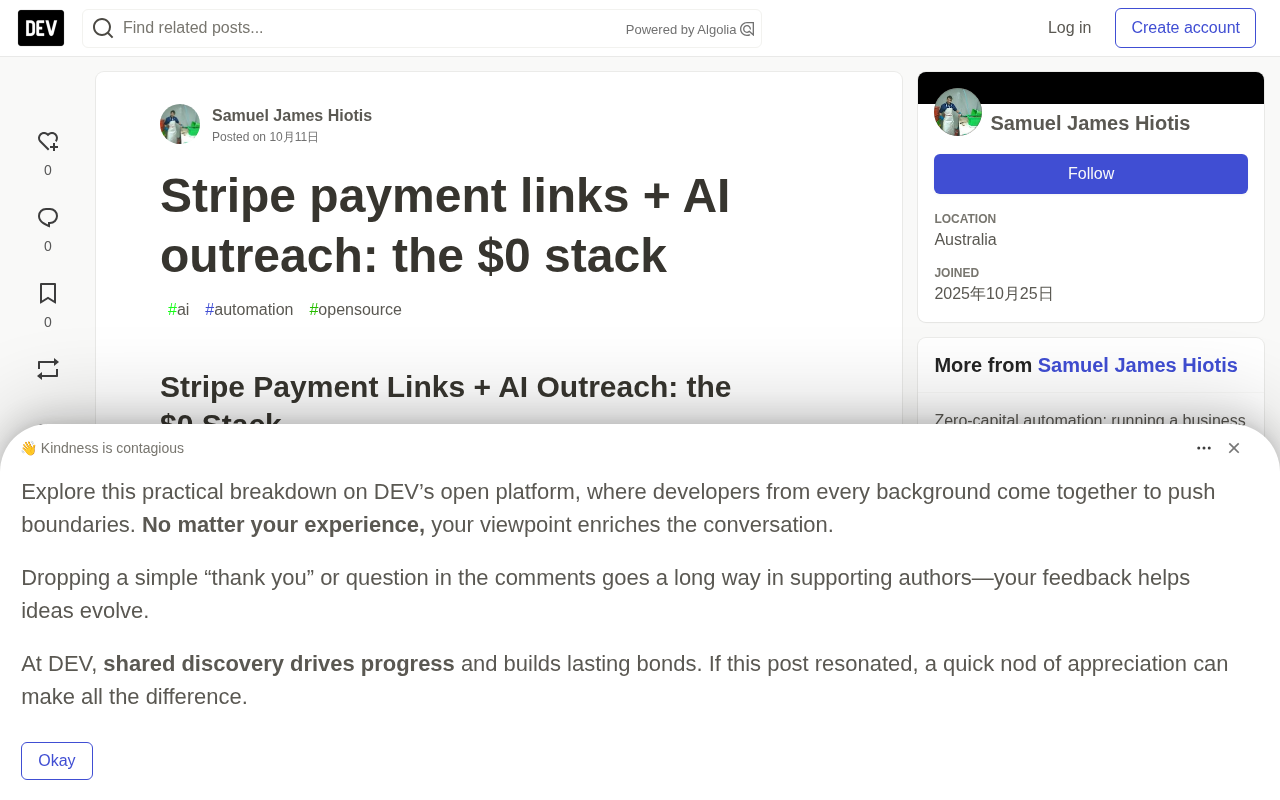The height and width of the screenshot is (800, 1280).
Task: Click the Log in link
Action: [1069, 28]
